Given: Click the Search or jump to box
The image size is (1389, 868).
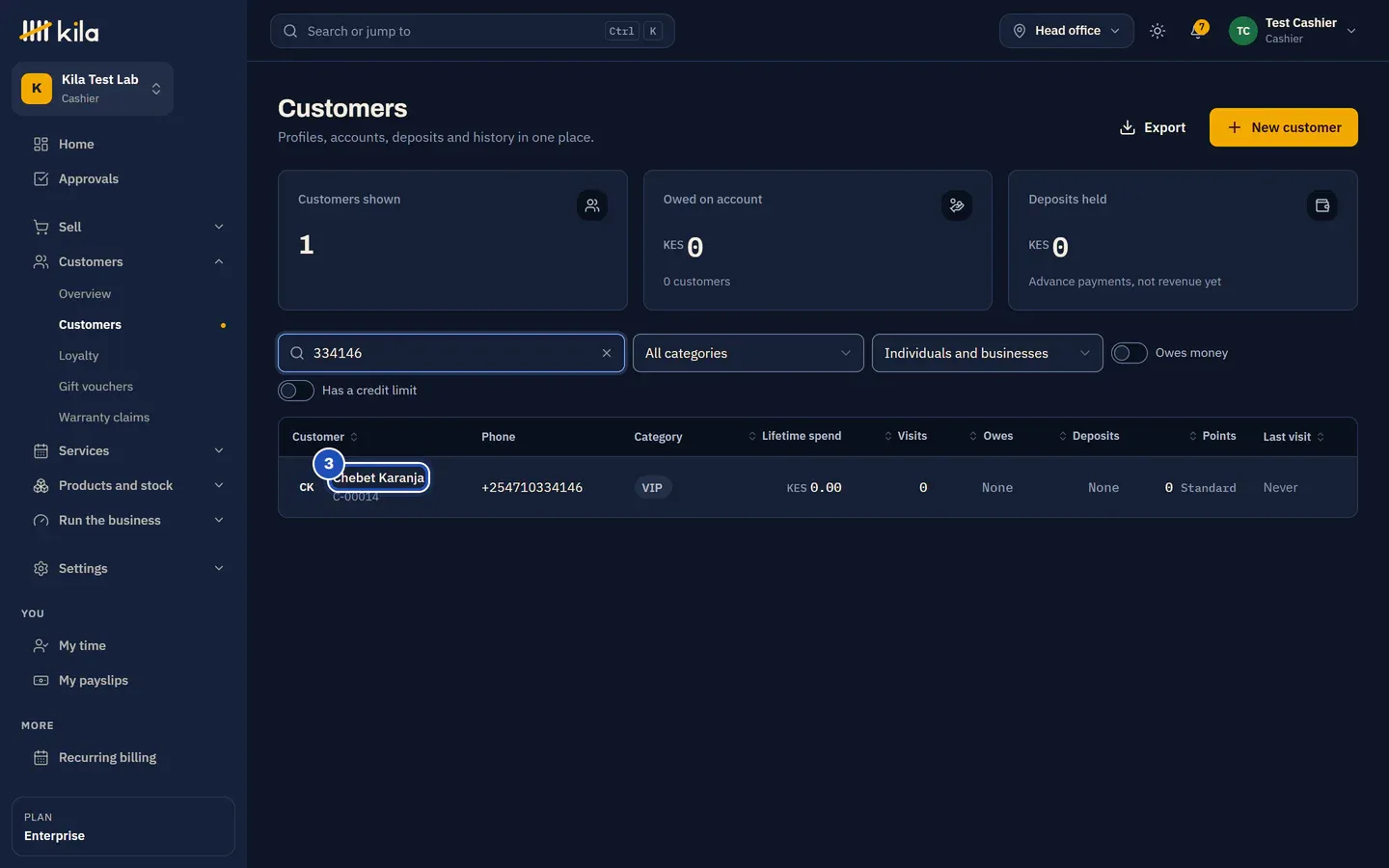Looking at the screenshot, I should click(473, 31).
